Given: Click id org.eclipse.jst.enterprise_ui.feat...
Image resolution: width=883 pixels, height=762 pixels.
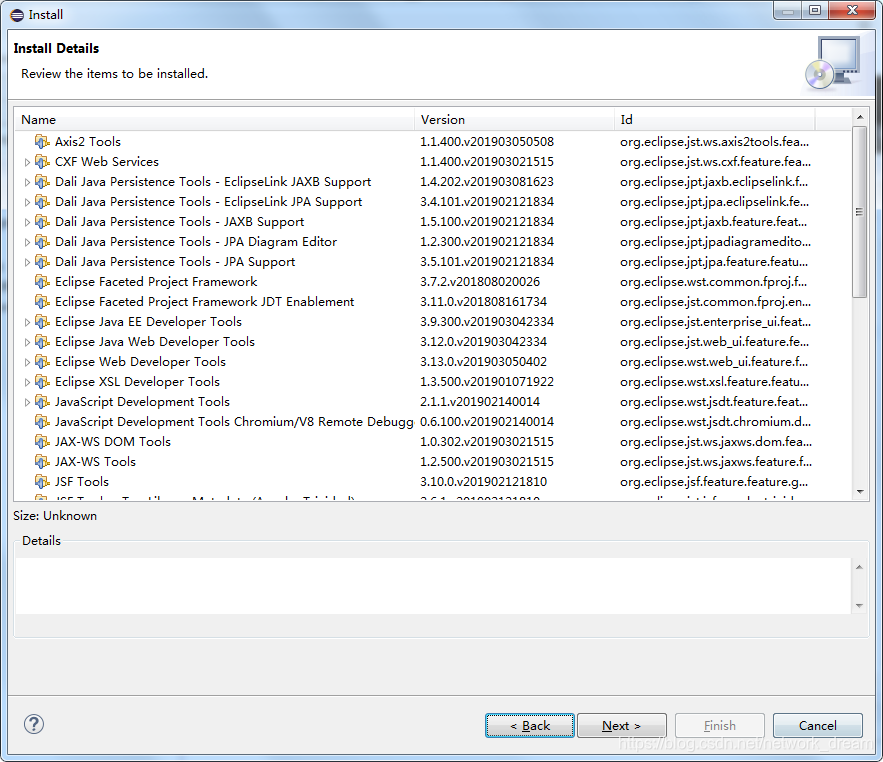Looking at the screenshot, I should tap(715, 322).
